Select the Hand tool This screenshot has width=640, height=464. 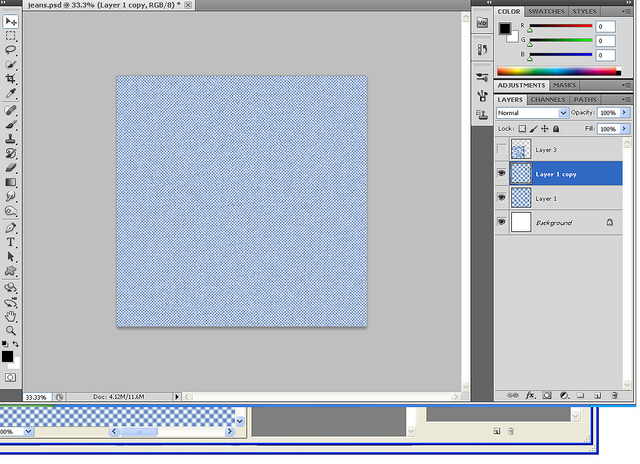pos(11,315)
